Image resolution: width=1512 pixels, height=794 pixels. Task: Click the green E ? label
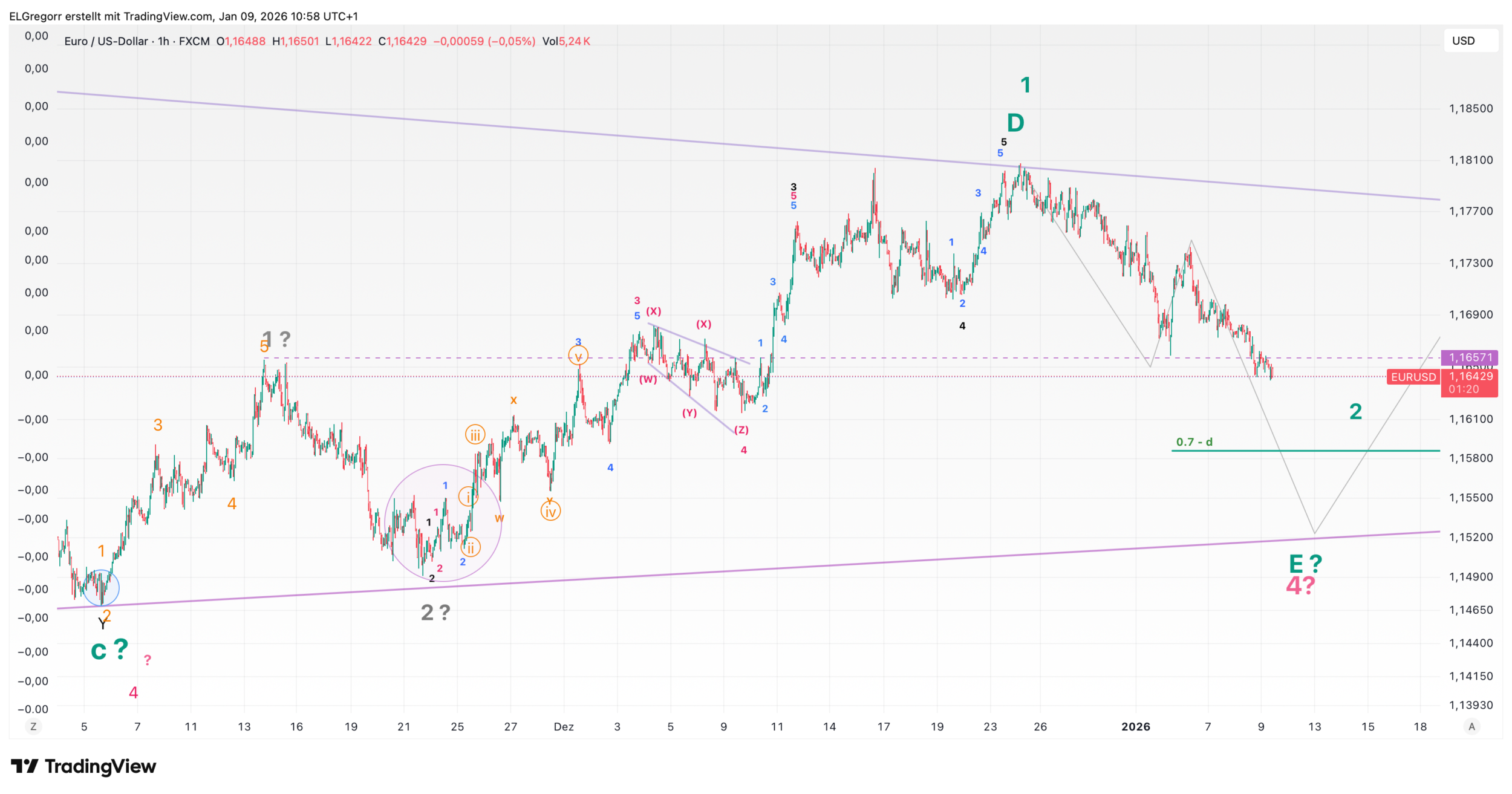pyautogui.click(x=1305, y=564)
